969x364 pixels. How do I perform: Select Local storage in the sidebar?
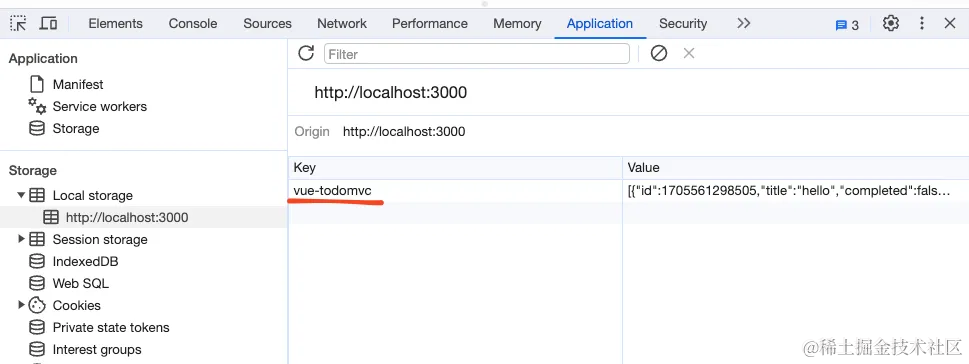pyautogui.click(x=93, y=195)
